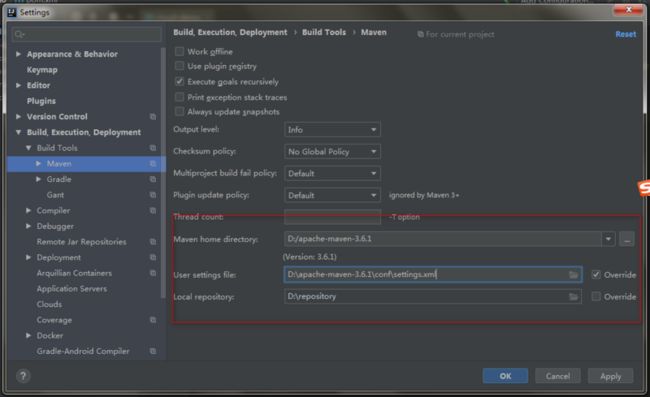Expand the Gradle node arrow

click(39, 179)
